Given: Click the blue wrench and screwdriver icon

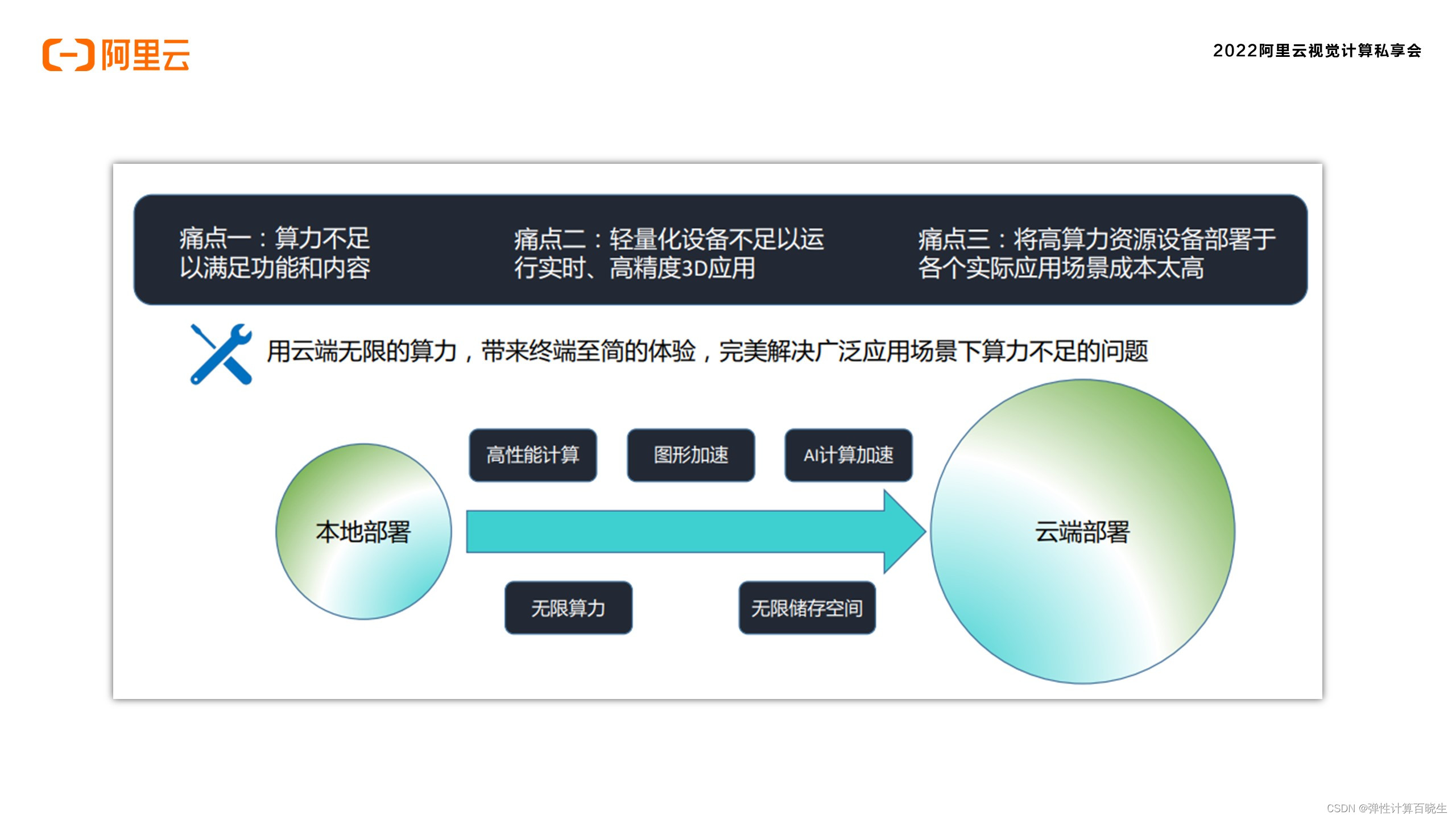Looking at the screenshot, I should click(x=221, y=354).
